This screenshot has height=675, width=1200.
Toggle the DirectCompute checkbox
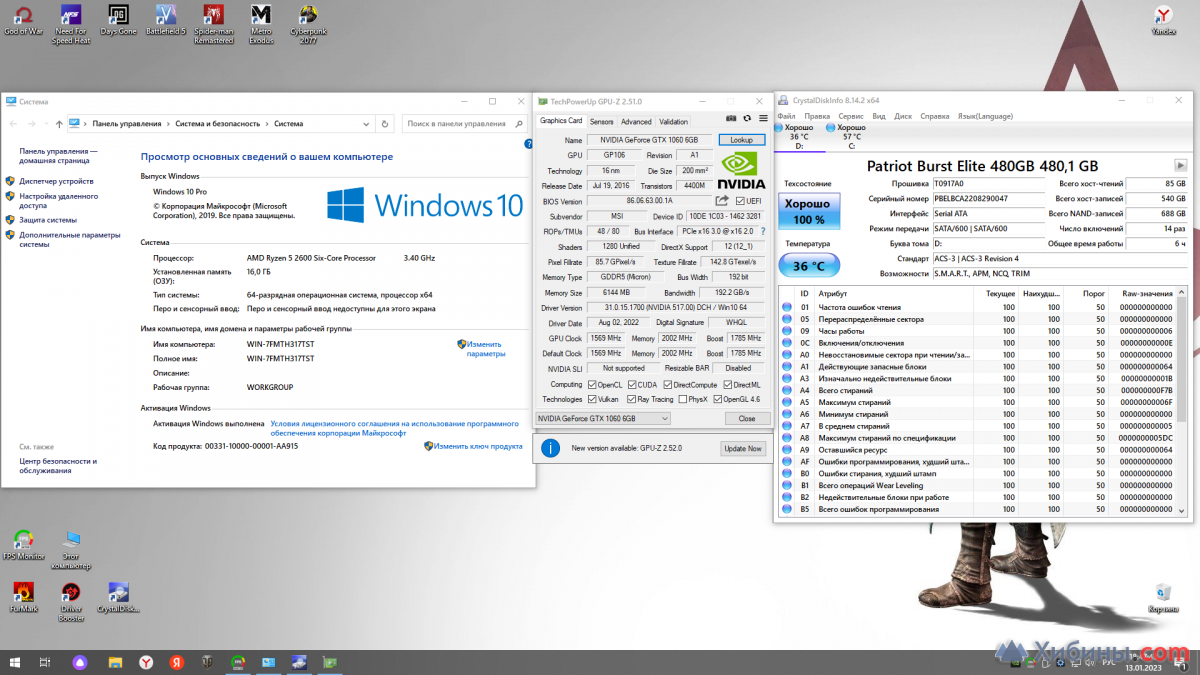667,384
